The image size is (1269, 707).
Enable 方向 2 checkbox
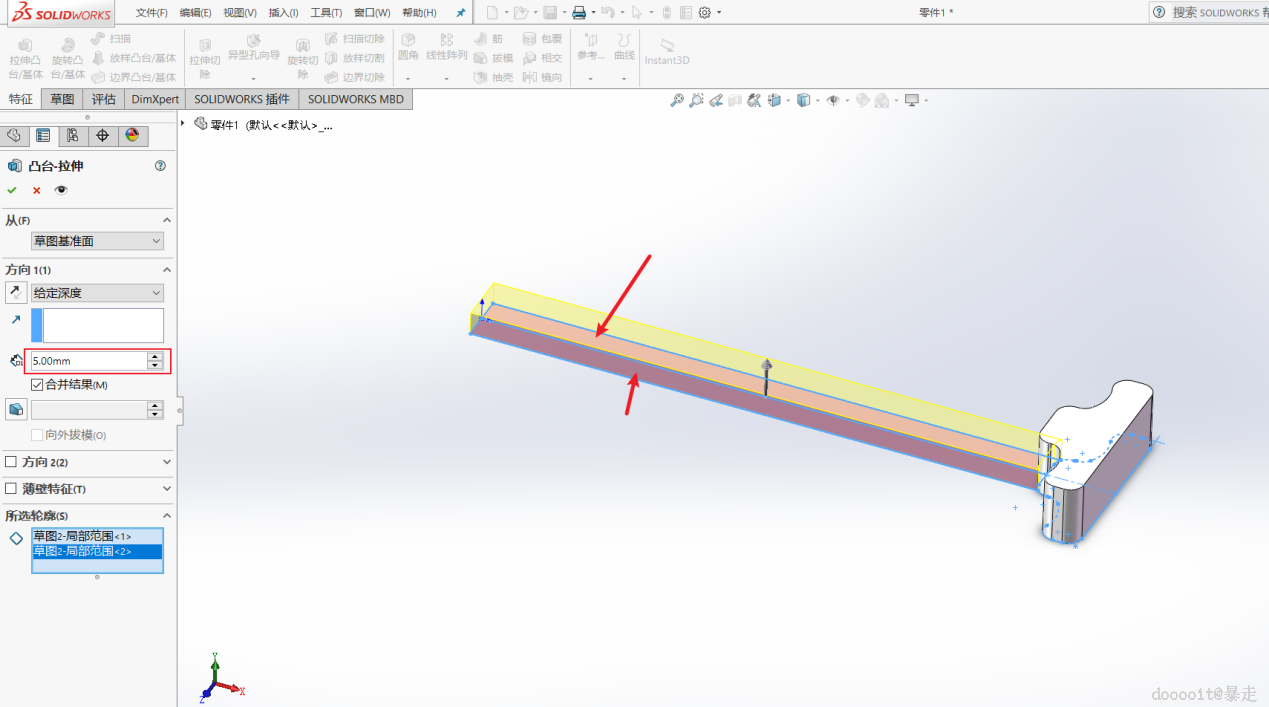pos(11,462)
